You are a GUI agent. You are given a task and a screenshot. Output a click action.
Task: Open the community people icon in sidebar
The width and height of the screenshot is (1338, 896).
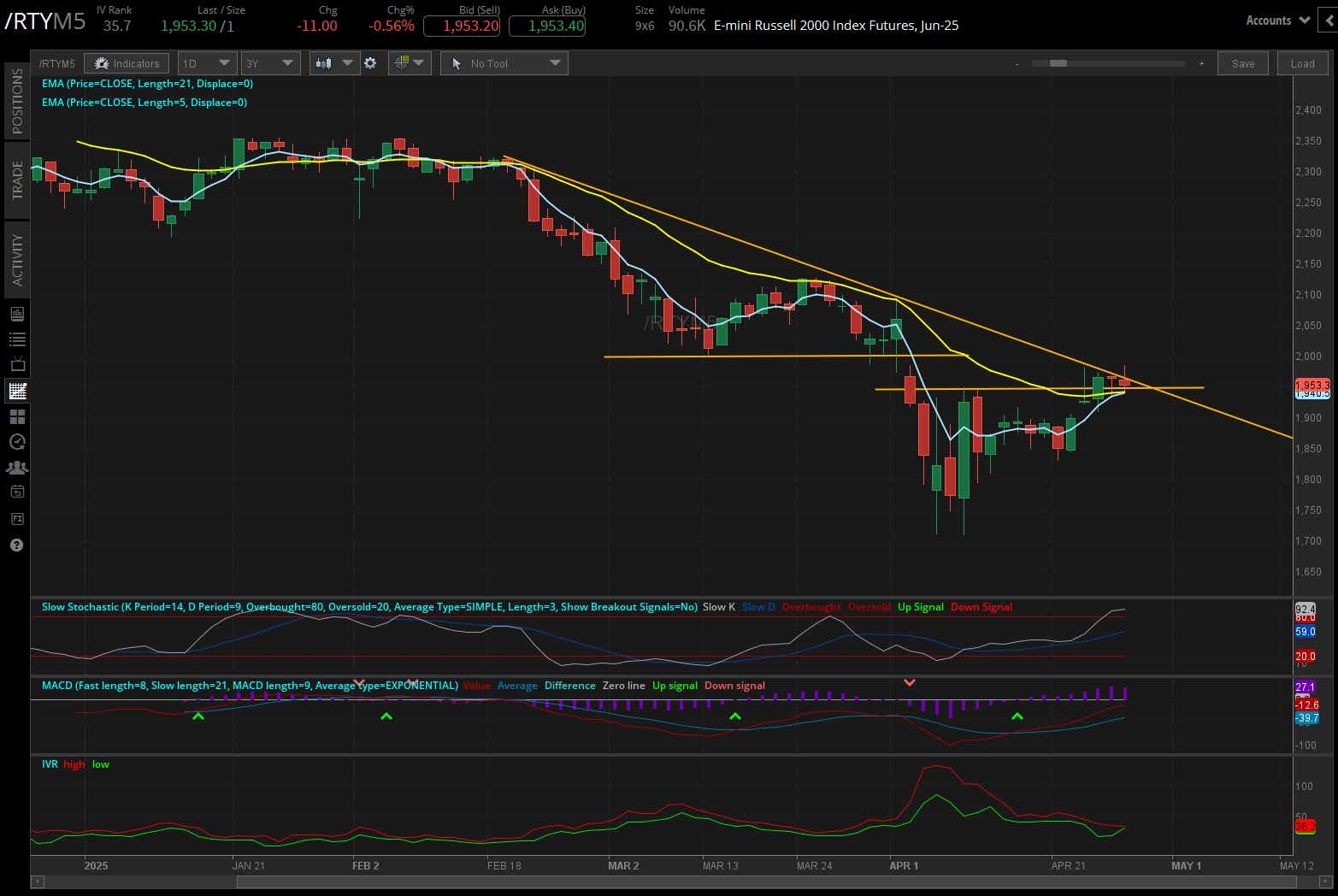tap(16, 468)
